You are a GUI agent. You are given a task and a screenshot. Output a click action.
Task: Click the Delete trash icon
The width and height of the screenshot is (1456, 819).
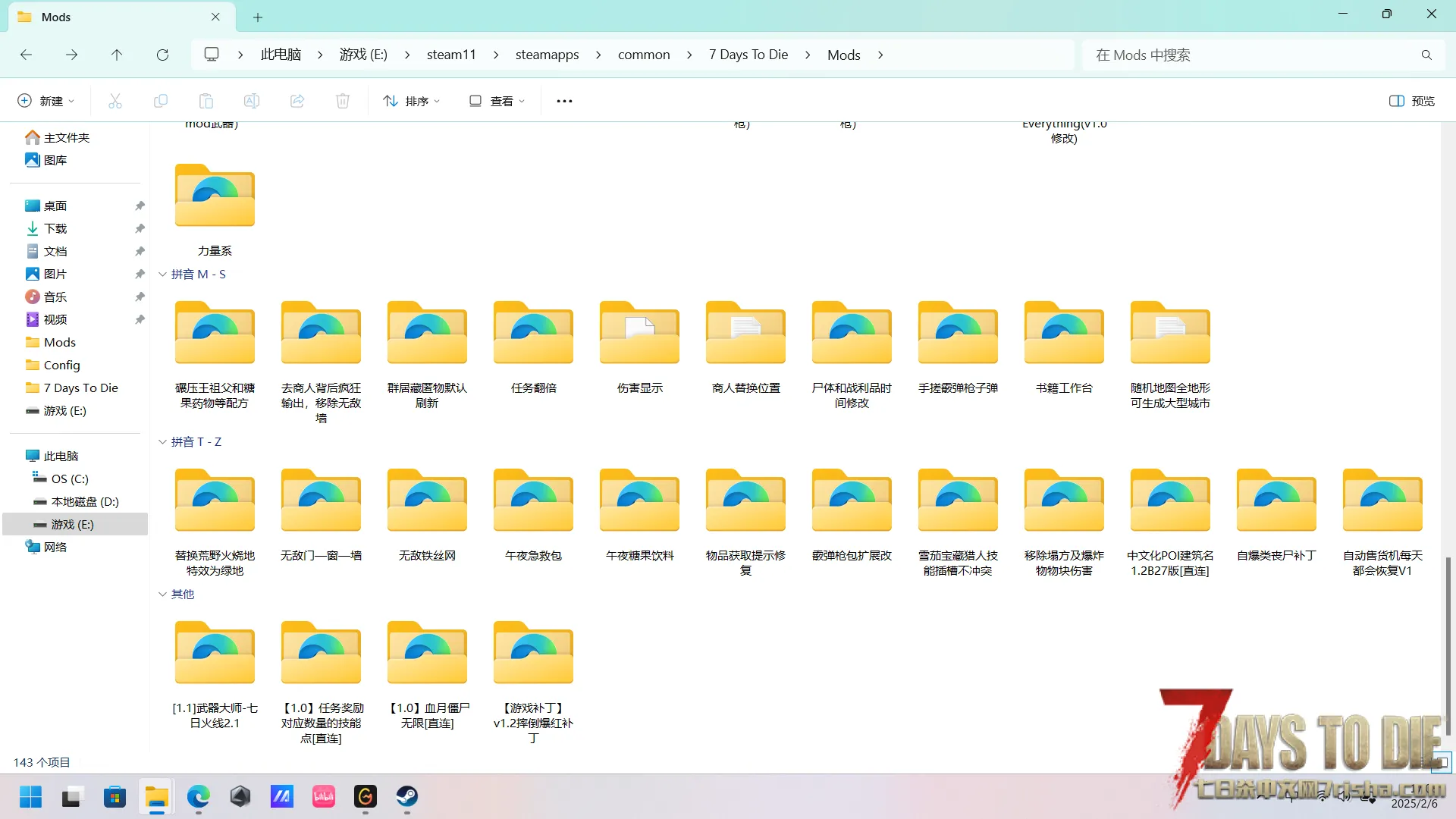343,101
